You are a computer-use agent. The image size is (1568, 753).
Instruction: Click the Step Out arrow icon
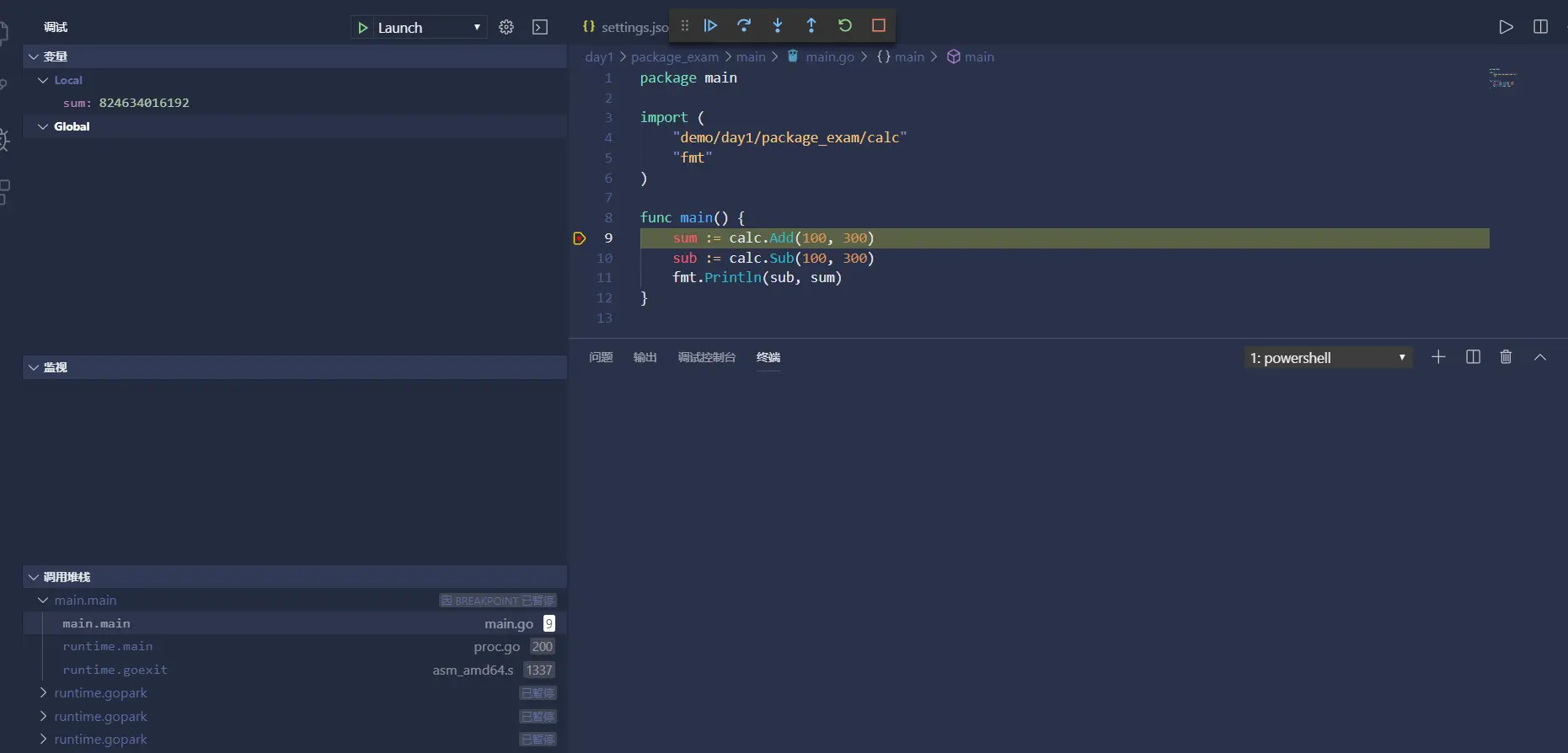coord(811,26)
